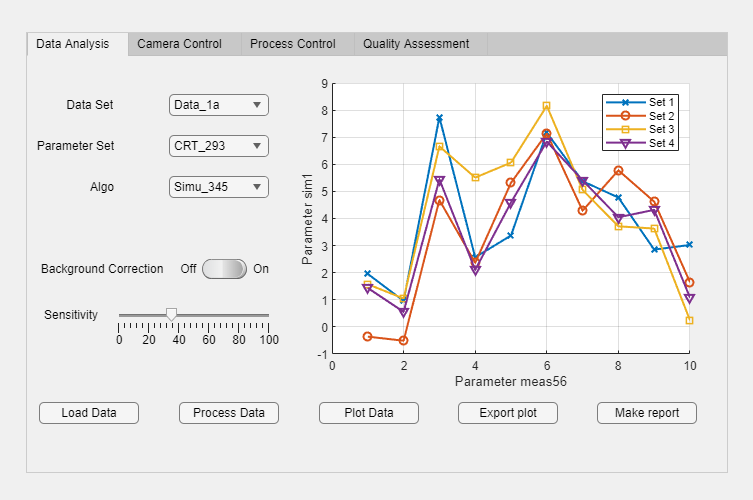
Task: Click the Load Data button
Action: click(x=89, y=413)
